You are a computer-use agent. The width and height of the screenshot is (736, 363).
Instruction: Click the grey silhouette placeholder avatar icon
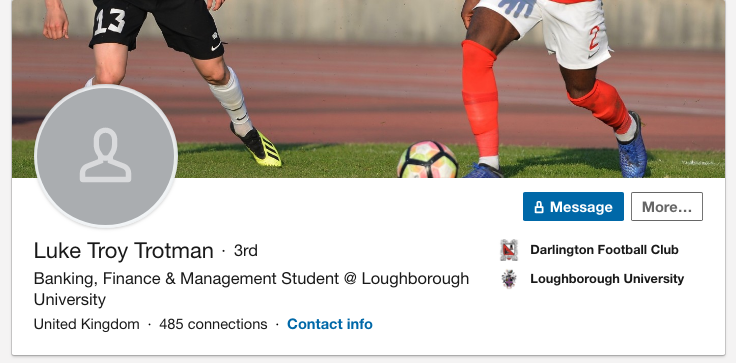pos(106,155)
